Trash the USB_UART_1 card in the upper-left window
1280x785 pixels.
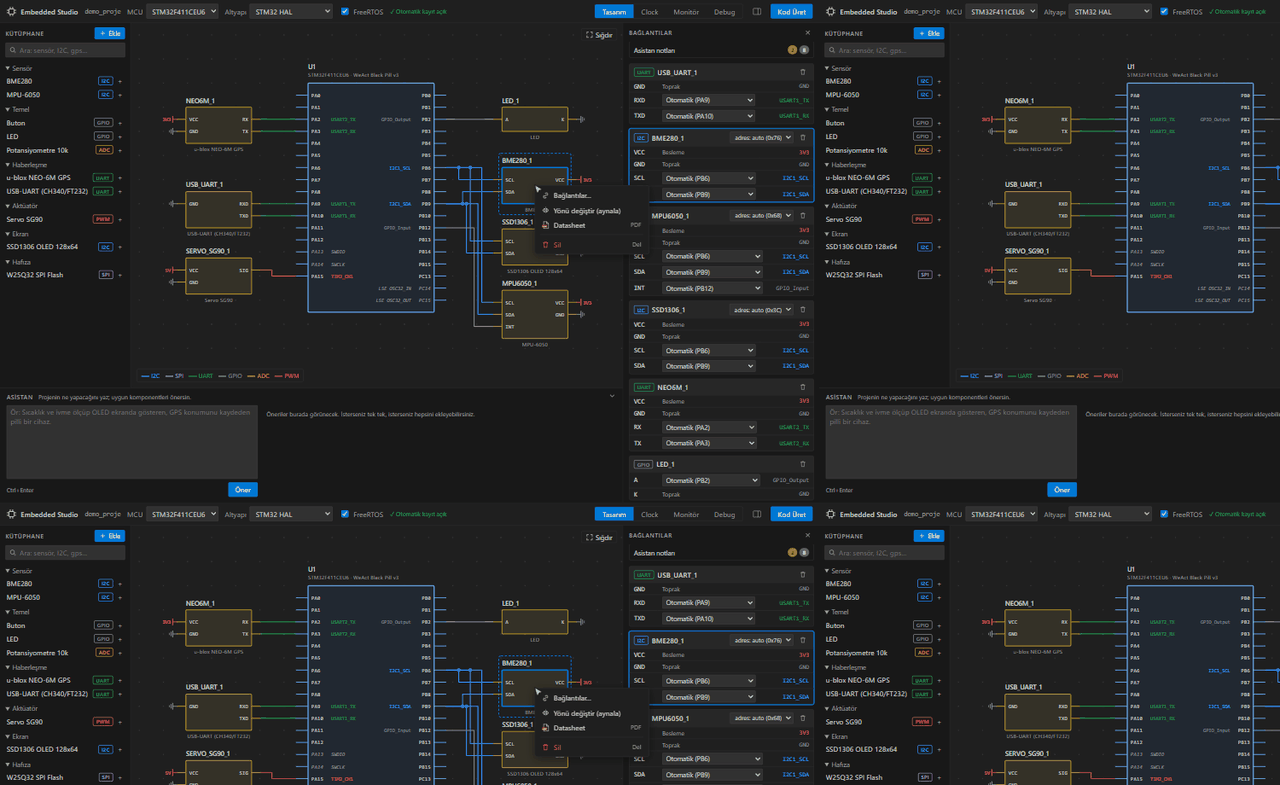coord(803,72)
